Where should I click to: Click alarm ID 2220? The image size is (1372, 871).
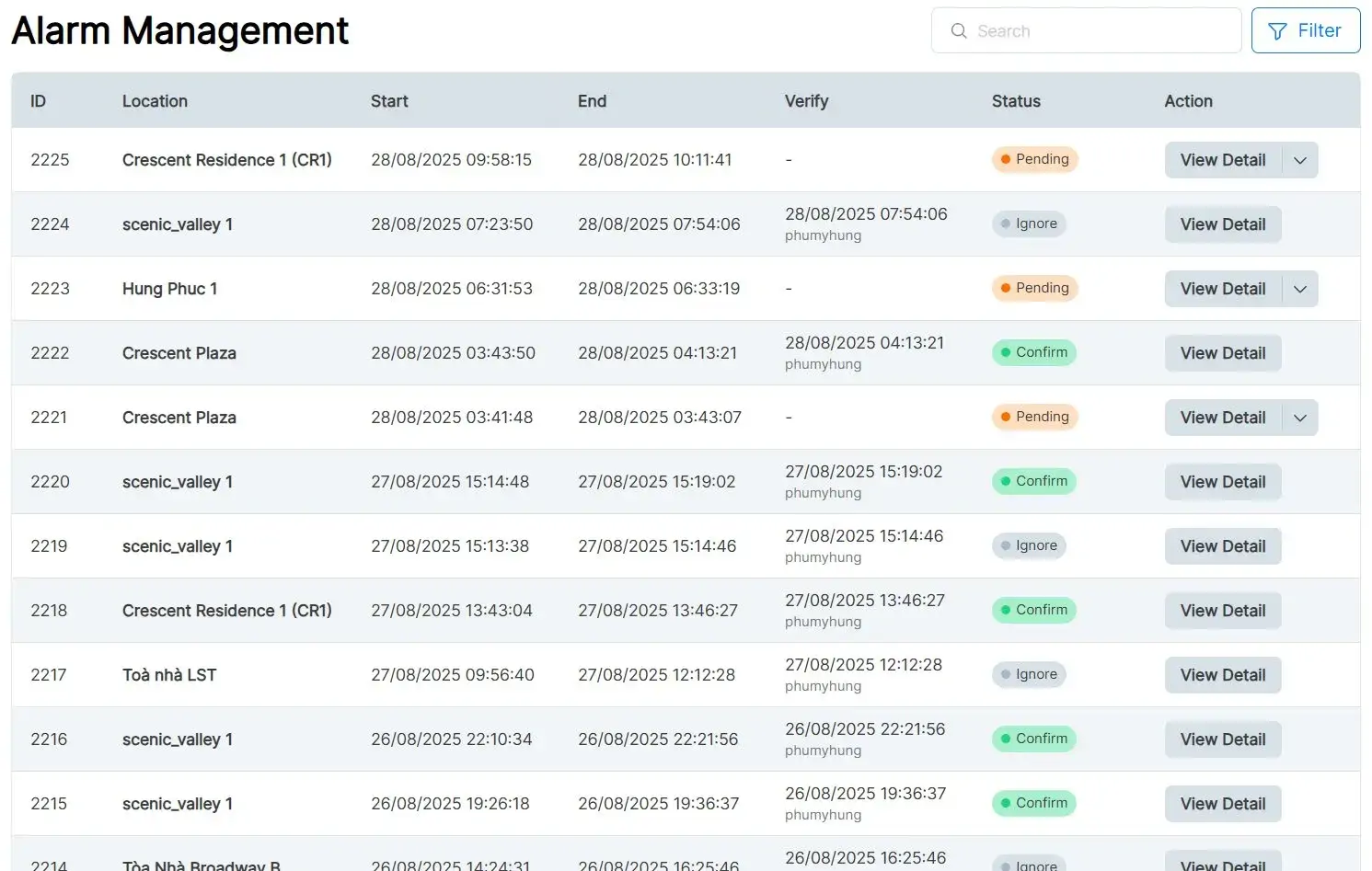[50, 482]
